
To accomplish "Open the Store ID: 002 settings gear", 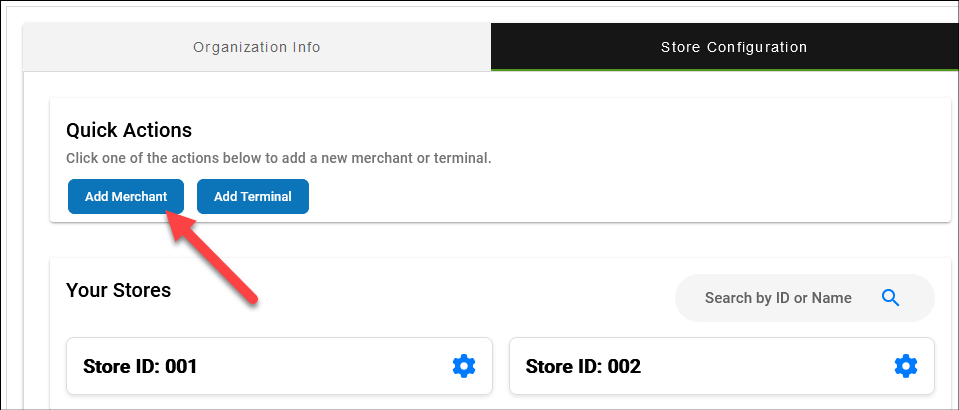I will tap(906, 366).
